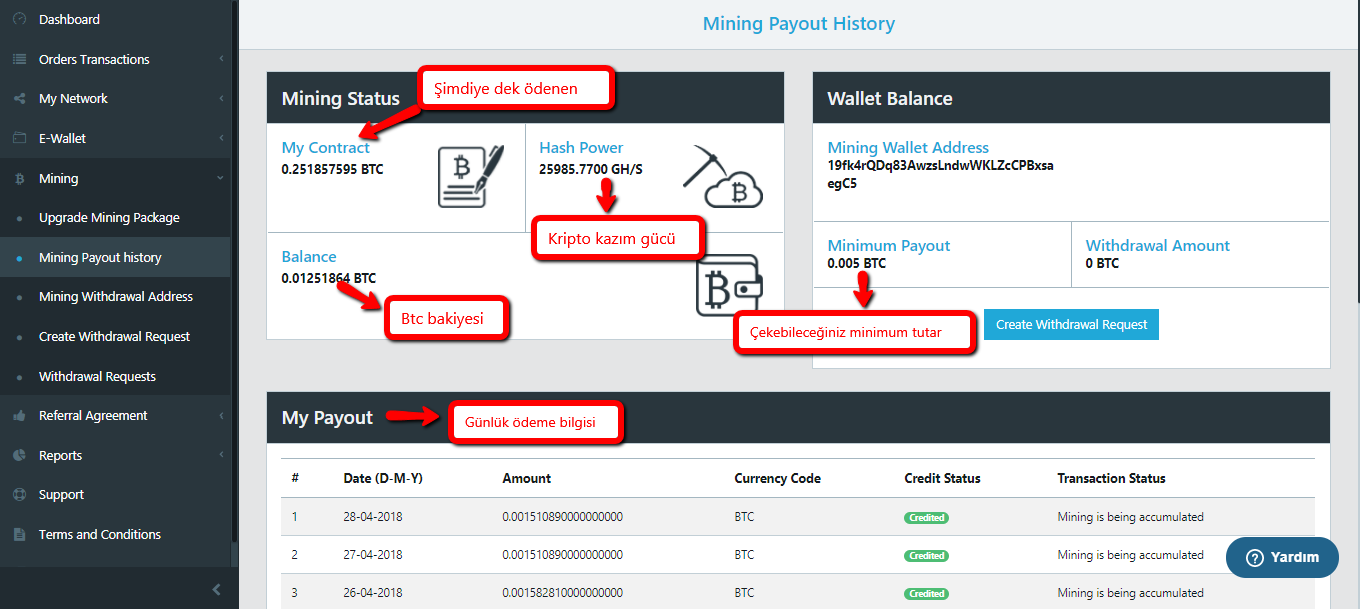Expand the My Network submenu arrow
Image resolution: width=1360 pixels, height=609 pixels.
221,99
